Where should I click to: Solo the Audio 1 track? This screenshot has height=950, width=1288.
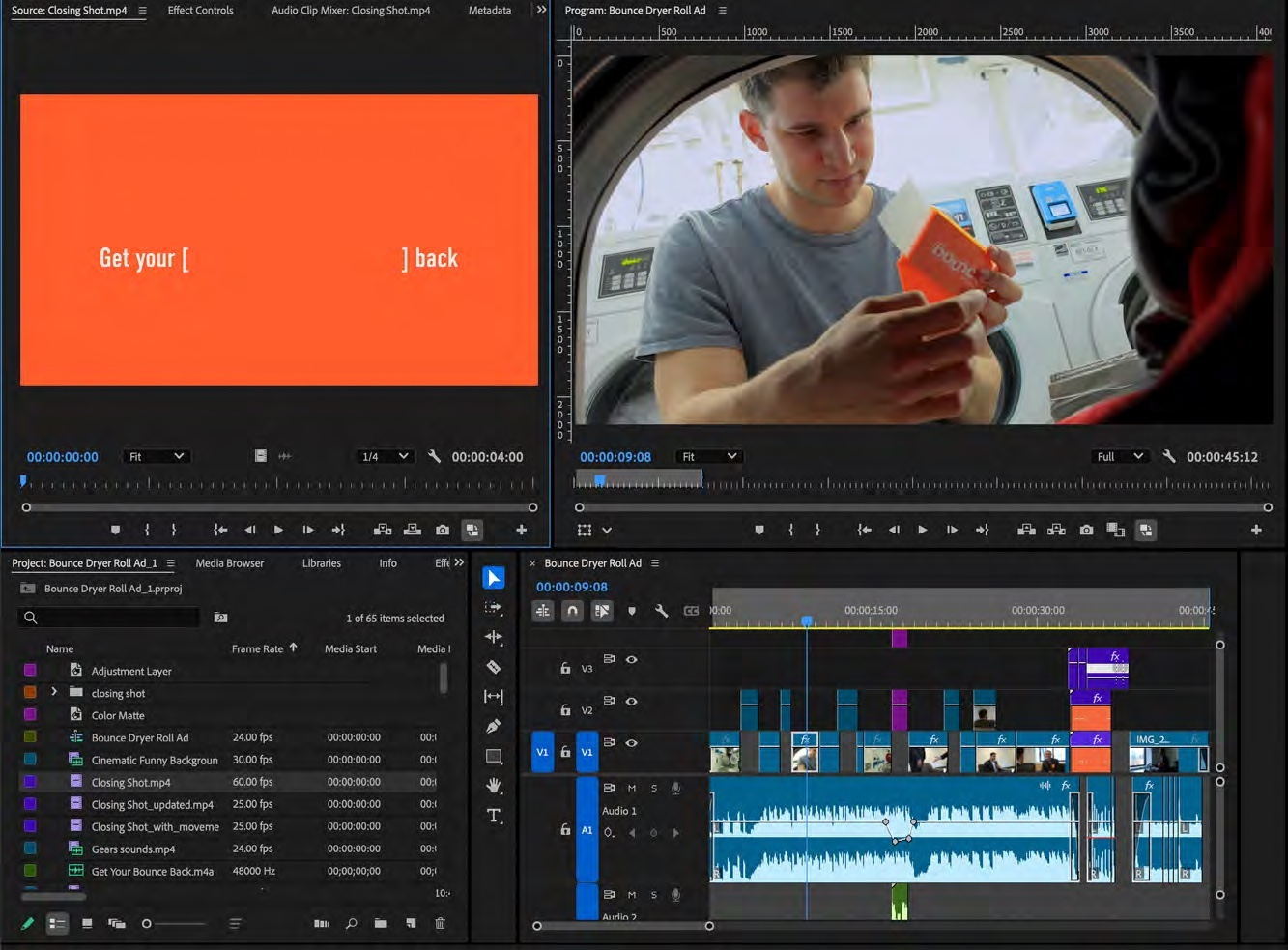[654, 788]
